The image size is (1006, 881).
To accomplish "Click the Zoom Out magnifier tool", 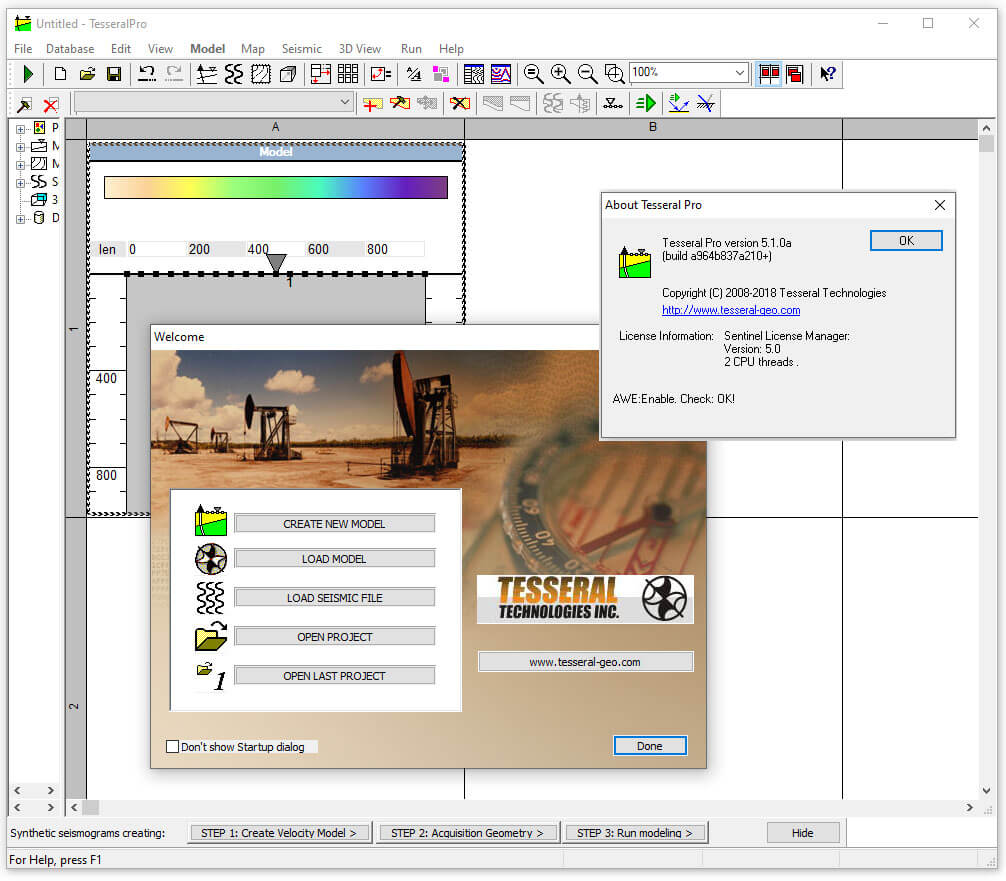I will click(x=587, y=73).
